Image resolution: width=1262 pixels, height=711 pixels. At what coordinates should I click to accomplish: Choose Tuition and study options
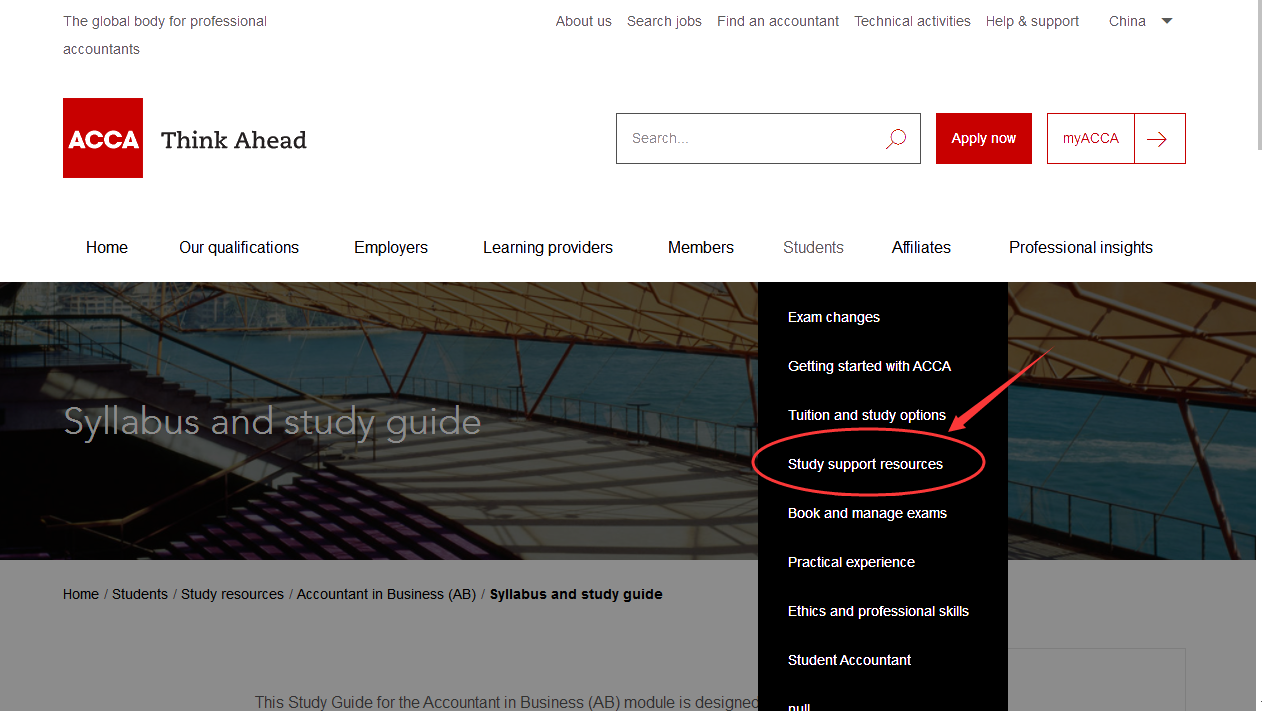pos(867,415)
